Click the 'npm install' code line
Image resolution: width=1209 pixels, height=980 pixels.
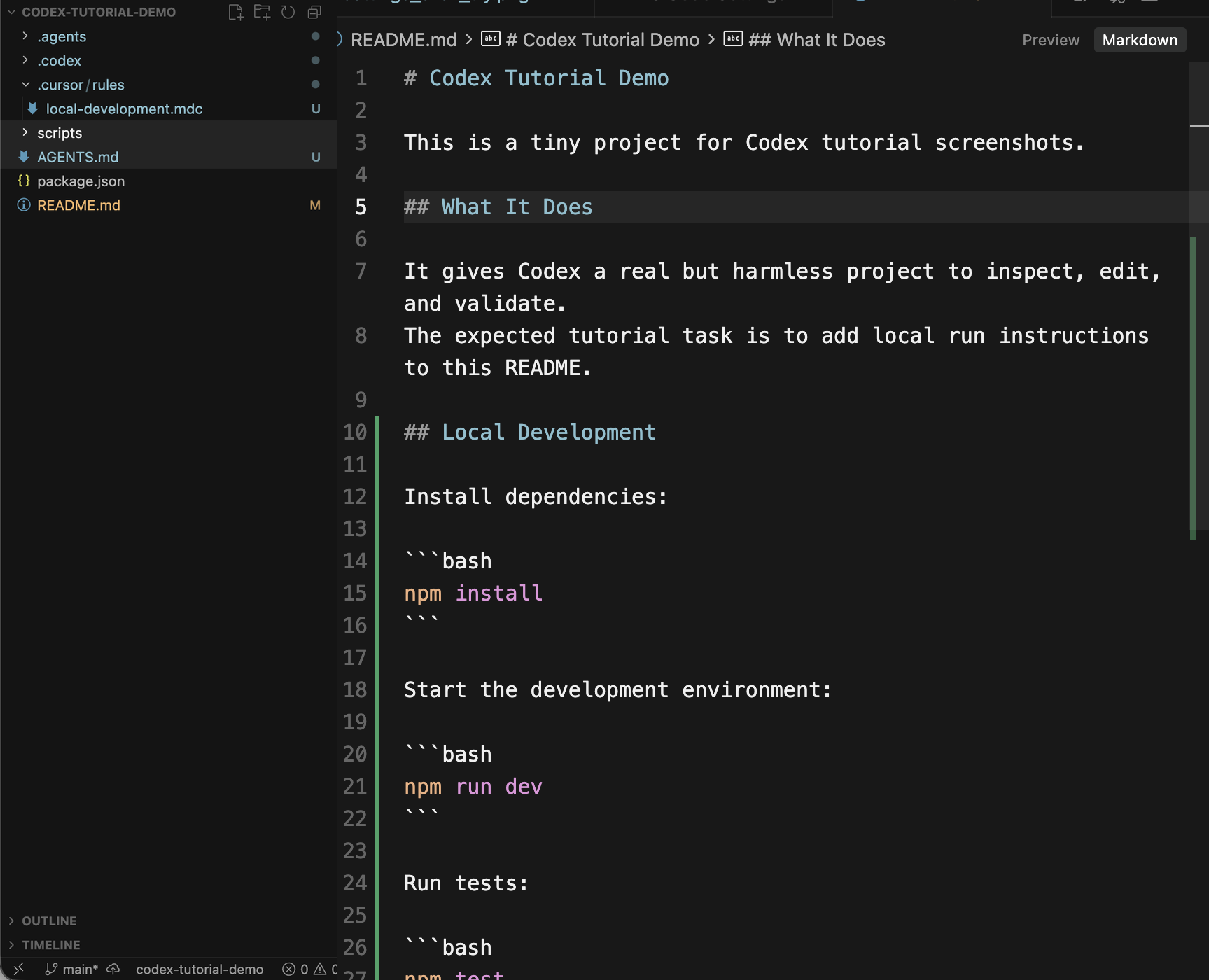point(473,593)
